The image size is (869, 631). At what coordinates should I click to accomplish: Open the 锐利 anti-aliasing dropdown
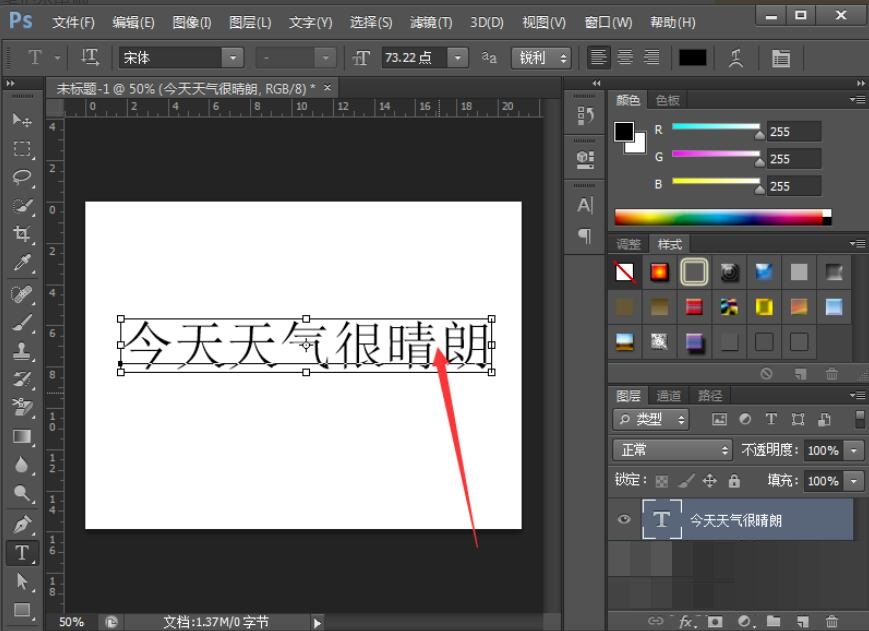click(541, 58)
